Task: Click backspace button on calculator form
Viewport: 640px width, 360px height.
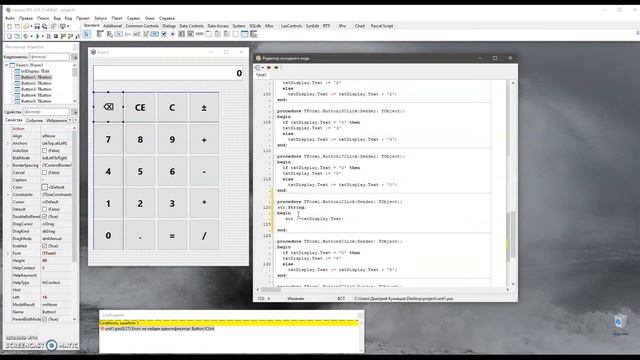Action: point(108,107)
